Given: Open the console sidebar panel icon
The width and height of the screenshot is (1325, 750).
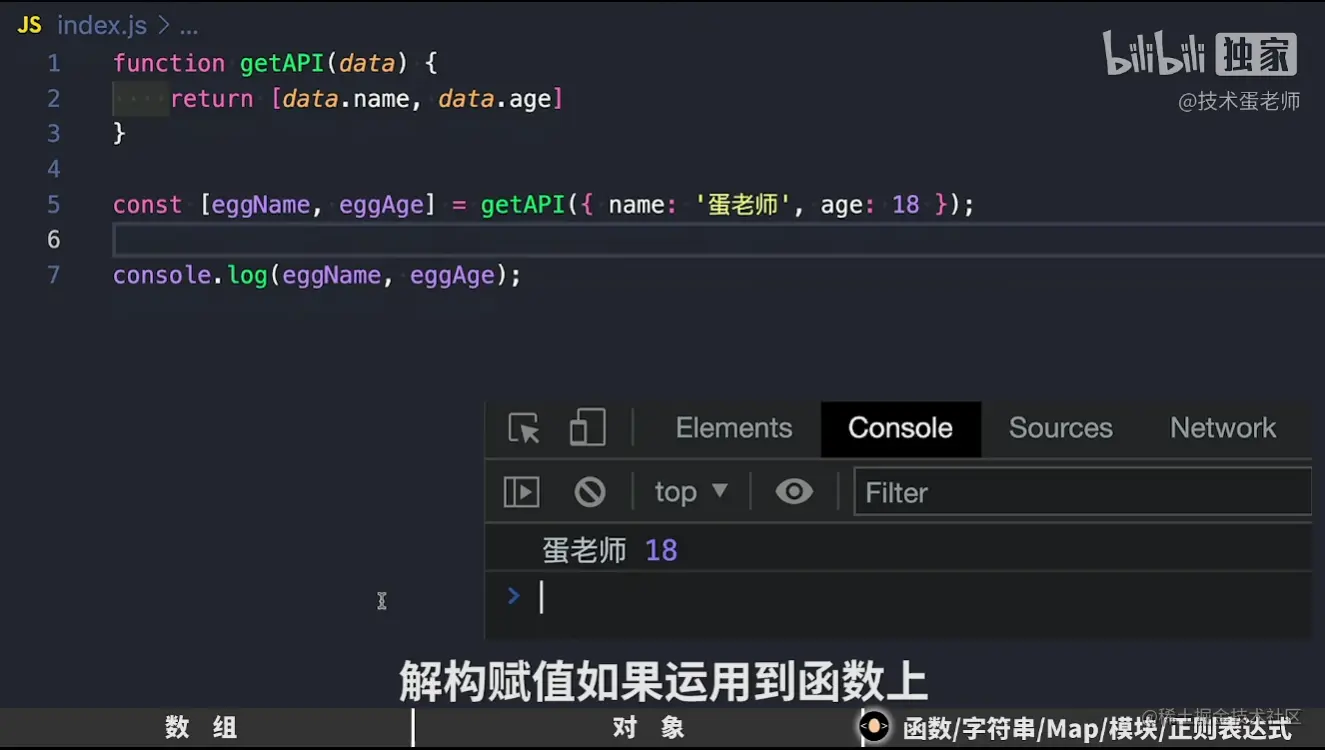Looking at the screenshot, I should point(520,491).
